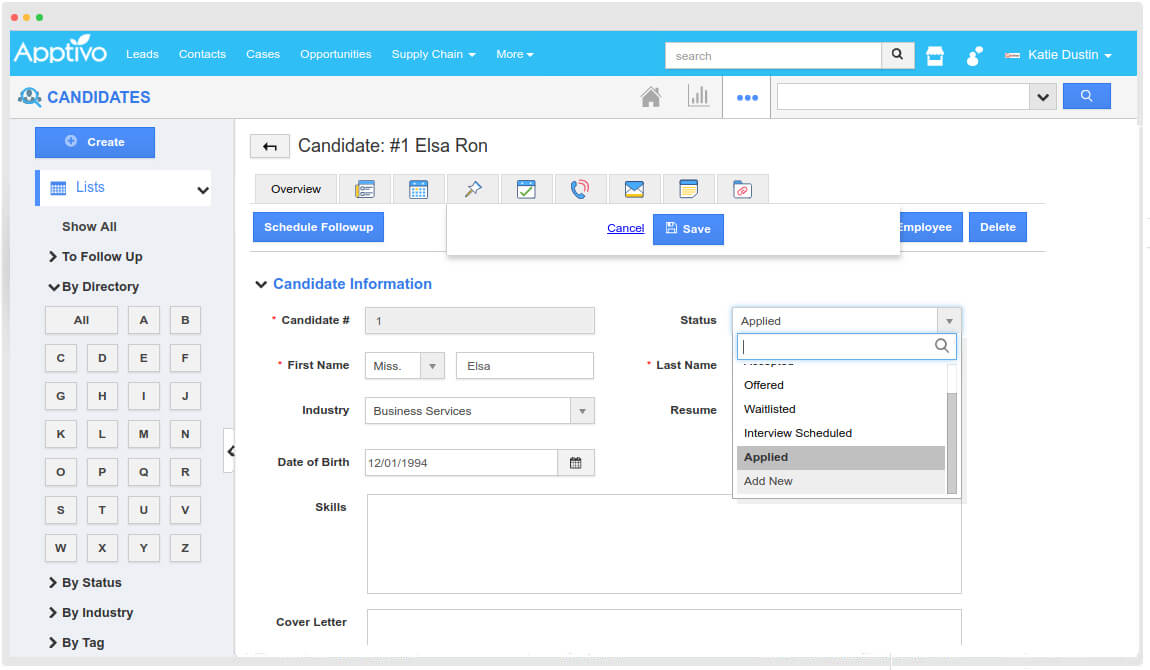Click the Save button
1150x670 pixels.
688,229
